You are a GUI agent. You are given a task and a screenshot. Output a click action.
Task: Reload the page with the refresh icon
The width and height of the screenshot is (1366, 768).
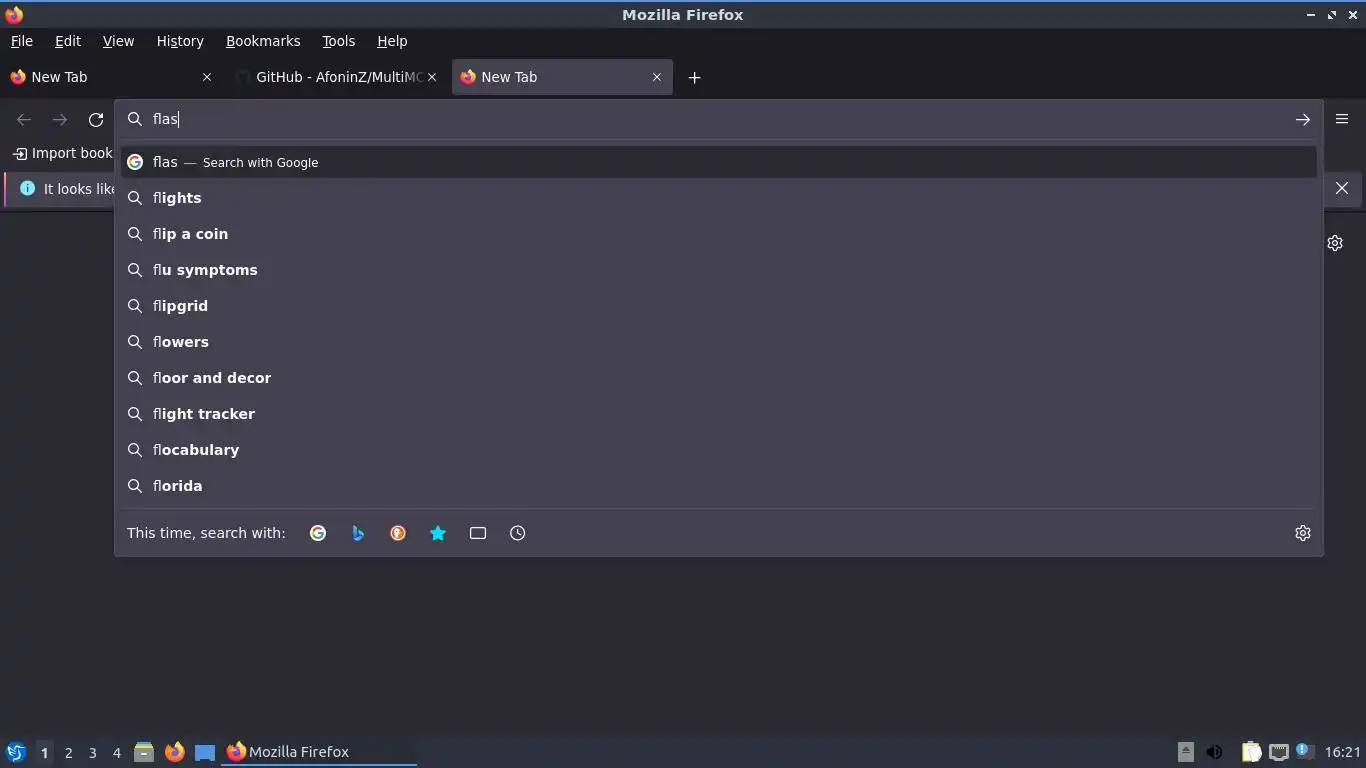(x=96, y=120)
